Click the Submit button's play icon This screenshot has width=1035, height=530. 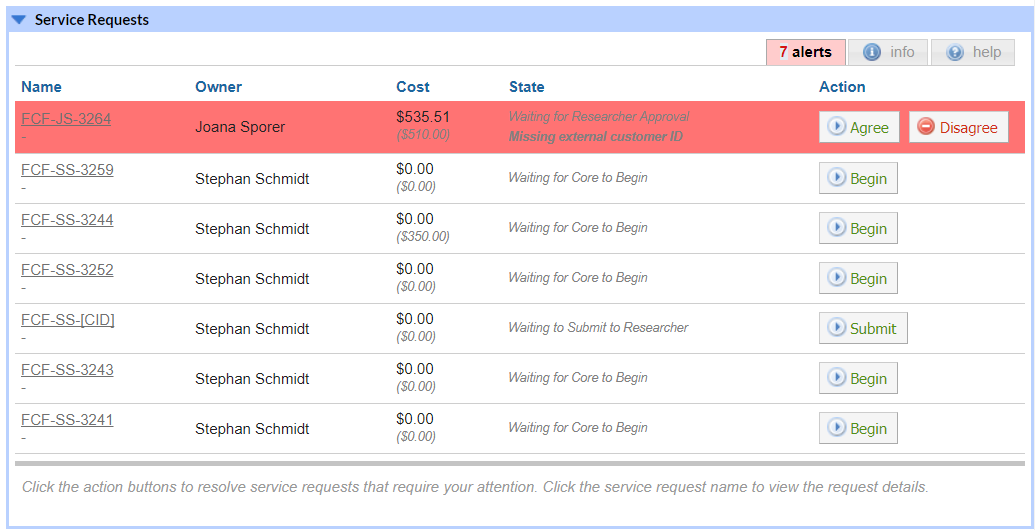point(836,328)
